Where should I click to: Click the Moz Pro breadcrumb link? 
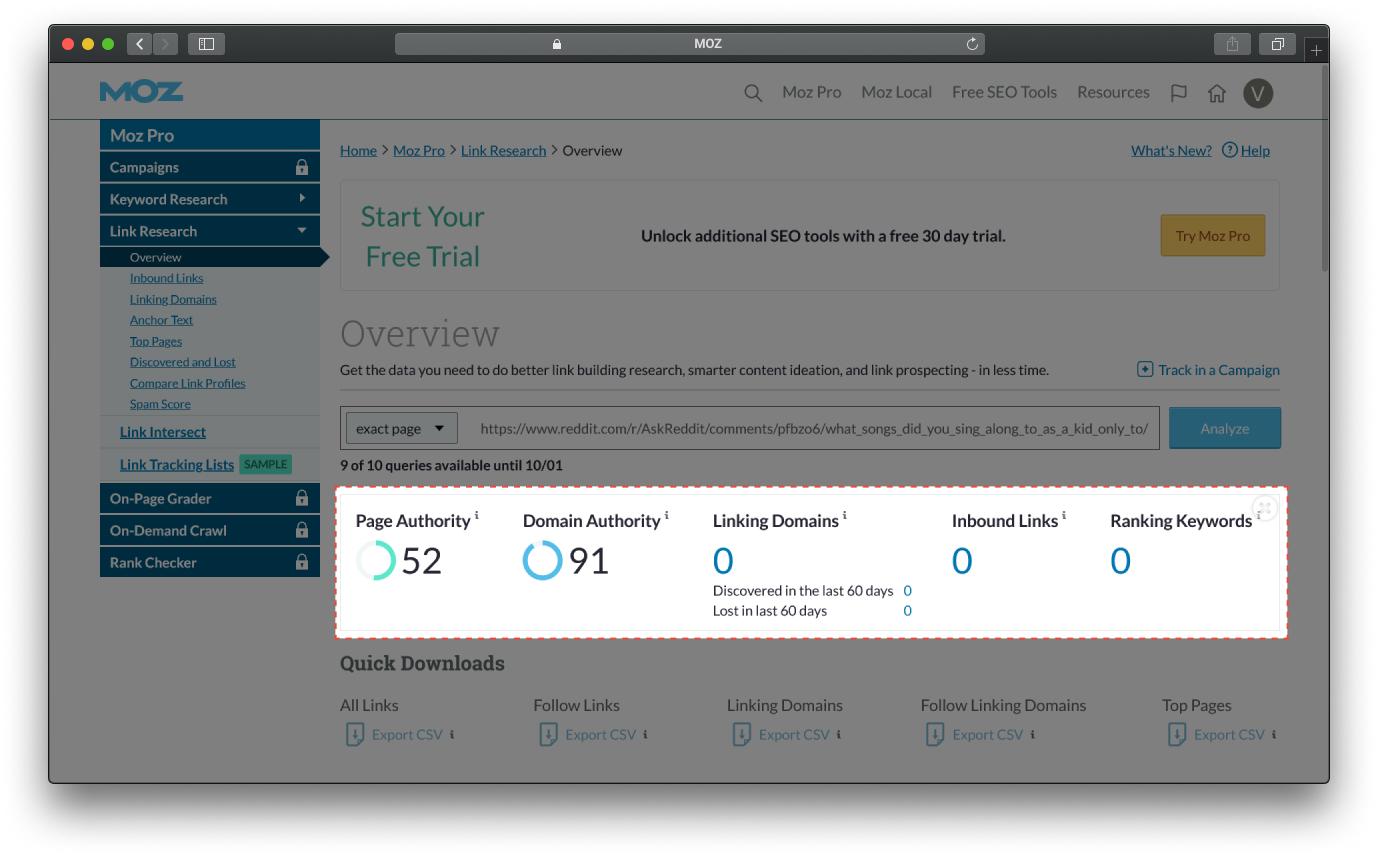pyautogui.click(x=419, y=150)
